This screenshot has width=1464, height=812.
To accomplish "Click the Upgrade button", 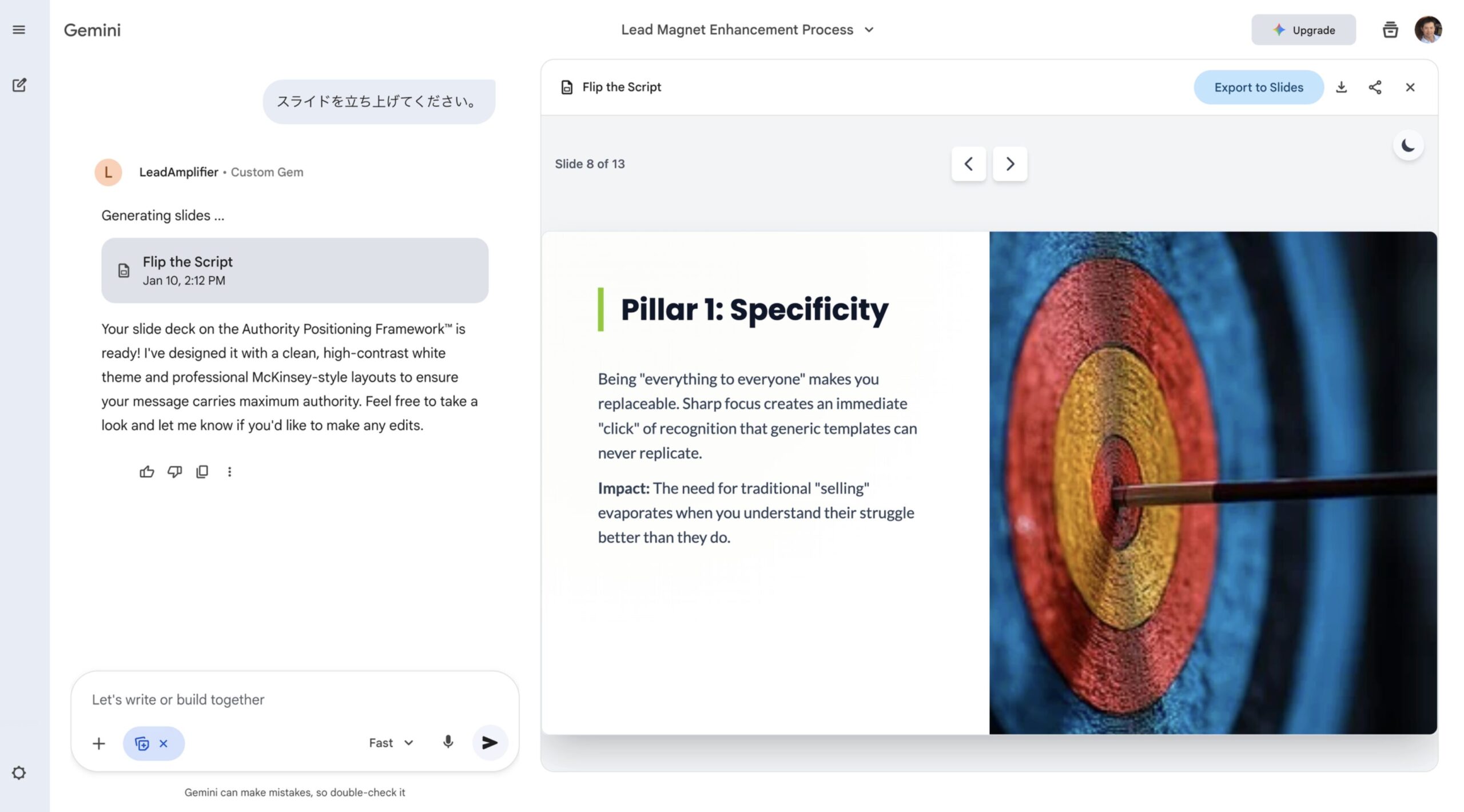I will coord(1303,30).
